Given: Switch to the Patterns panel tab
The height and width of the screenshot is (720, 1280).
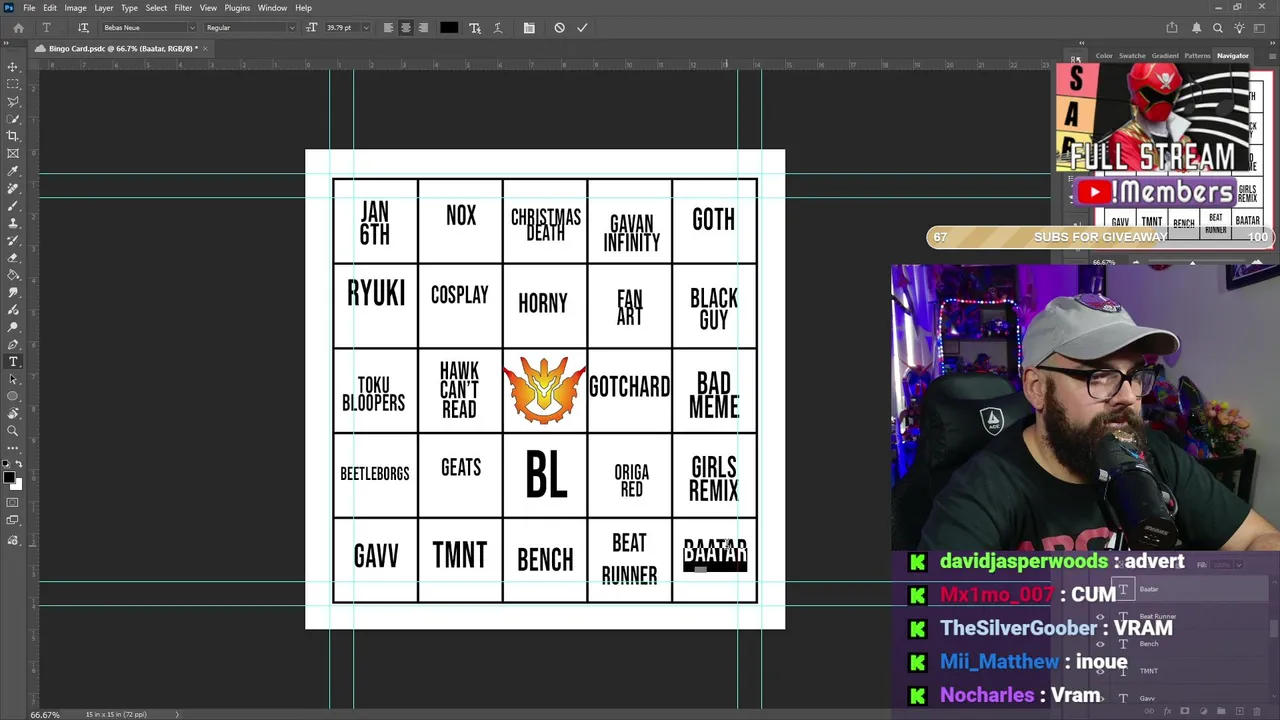Looking at the screenshot, I should click(1197, 56).
